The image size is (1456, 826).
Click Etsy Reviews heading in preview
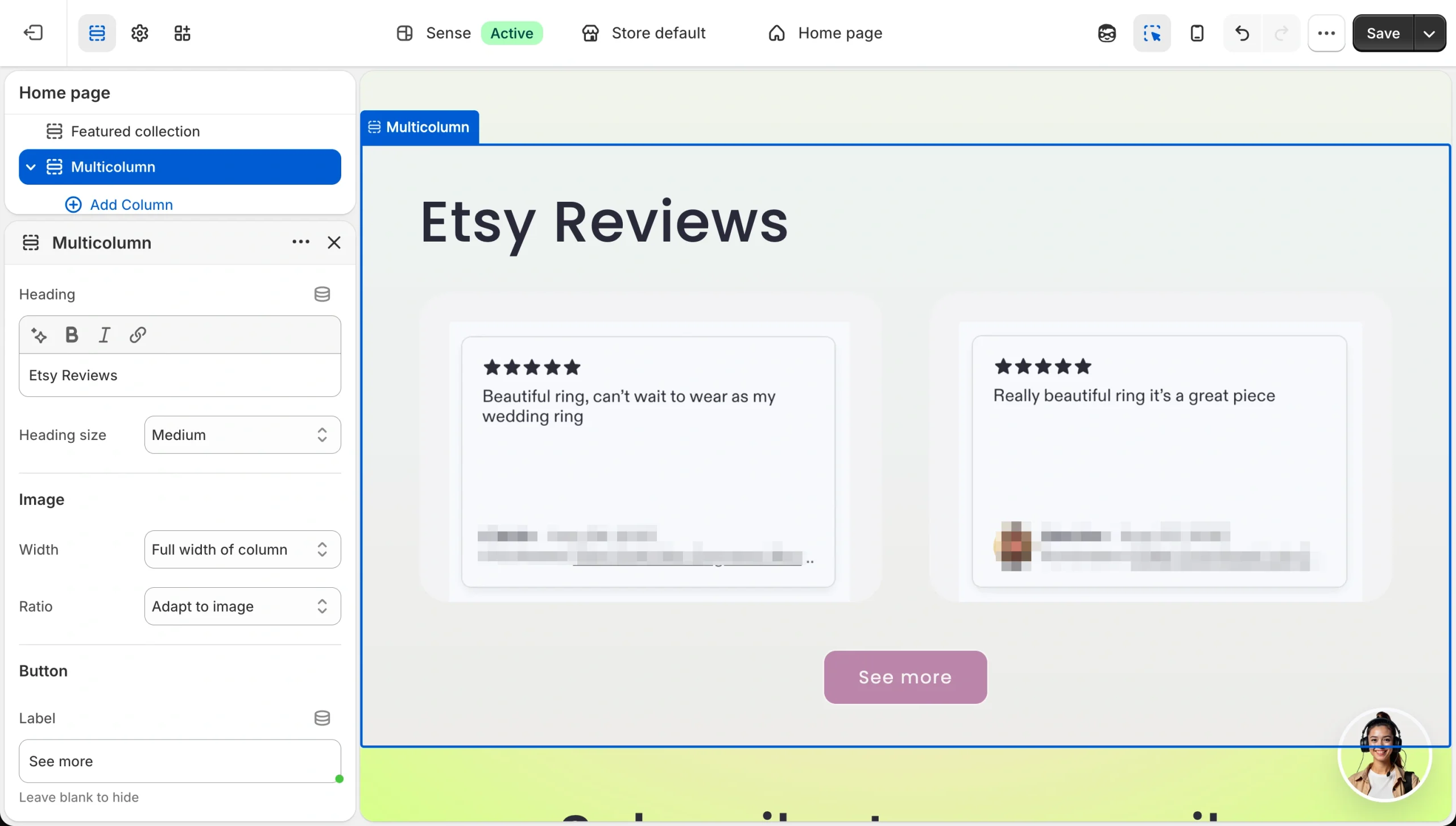click(x=604, y=223)
